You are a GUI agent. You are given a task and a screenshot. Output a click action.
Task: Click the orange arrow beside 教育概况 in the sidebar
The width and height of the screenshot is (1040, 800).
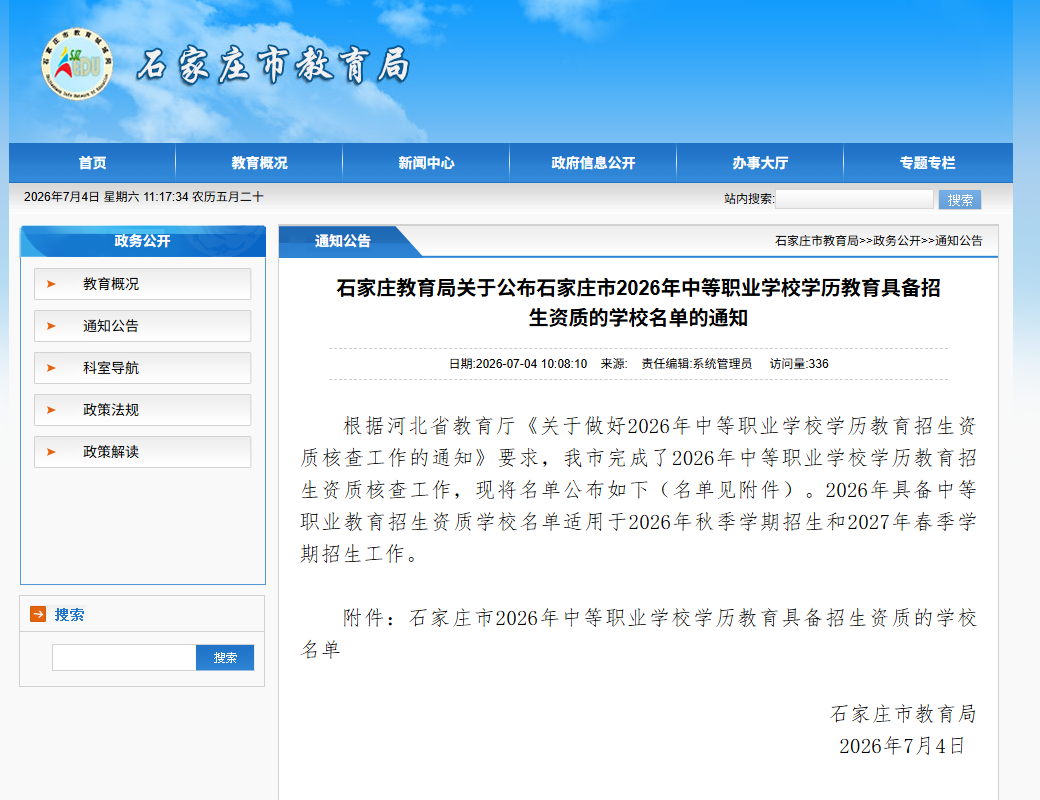pyautogui.click(x=51, y=284)
